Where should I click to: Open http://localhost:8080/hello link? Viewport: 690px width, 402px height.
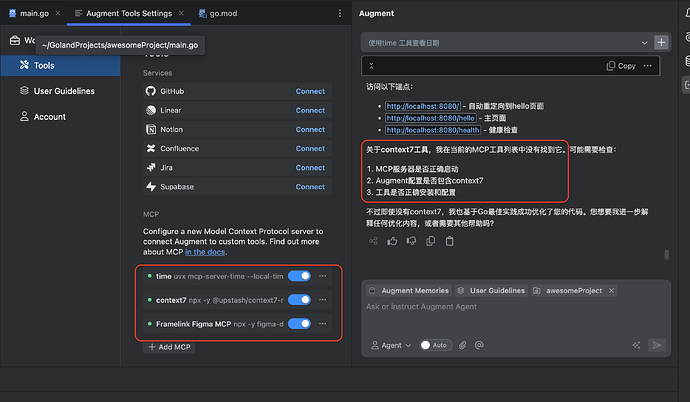point(430,118)
